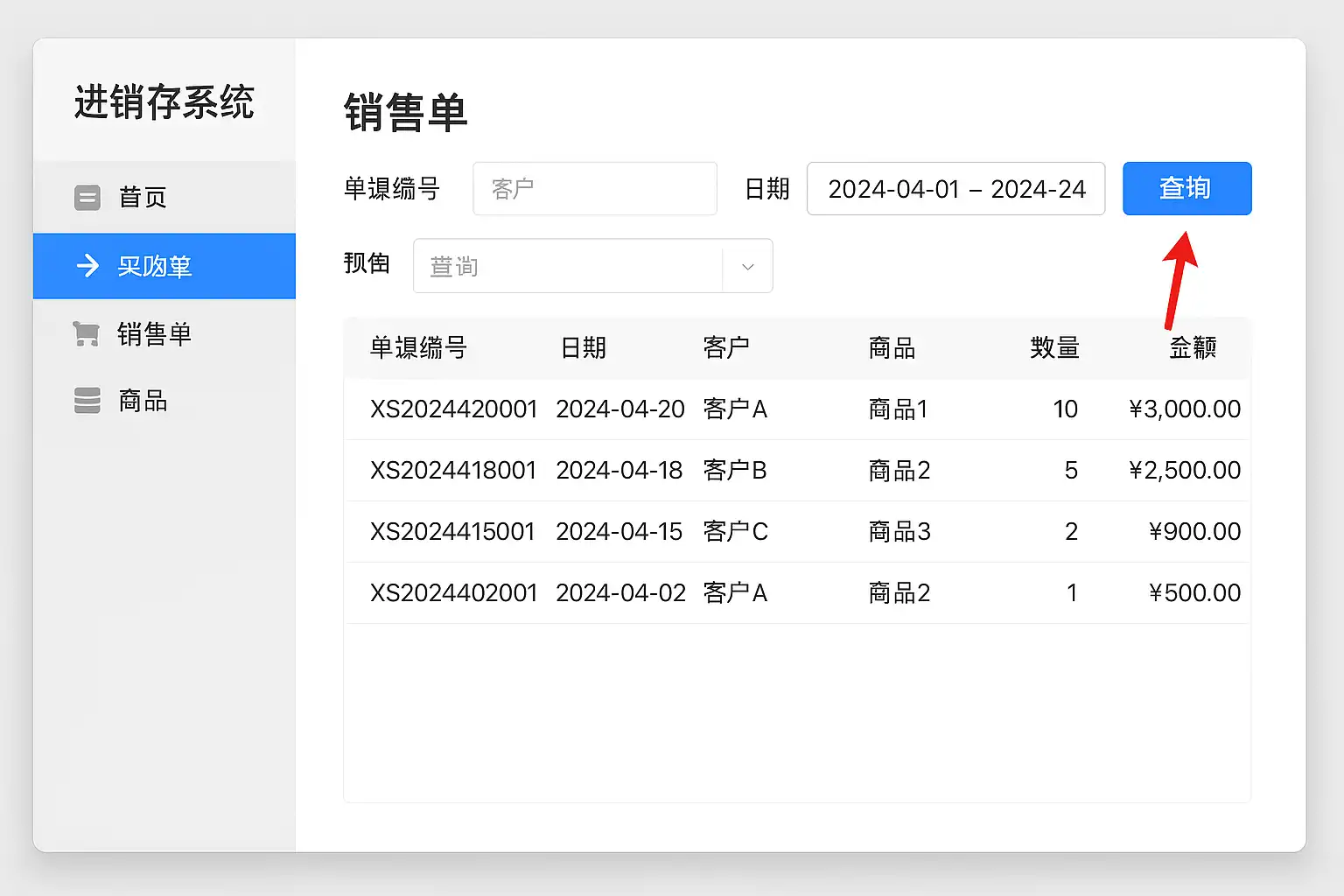Open the 商品 sidebar menu item
The width and height of the screenshot is (1344, 896).
[x=143, y=401]
